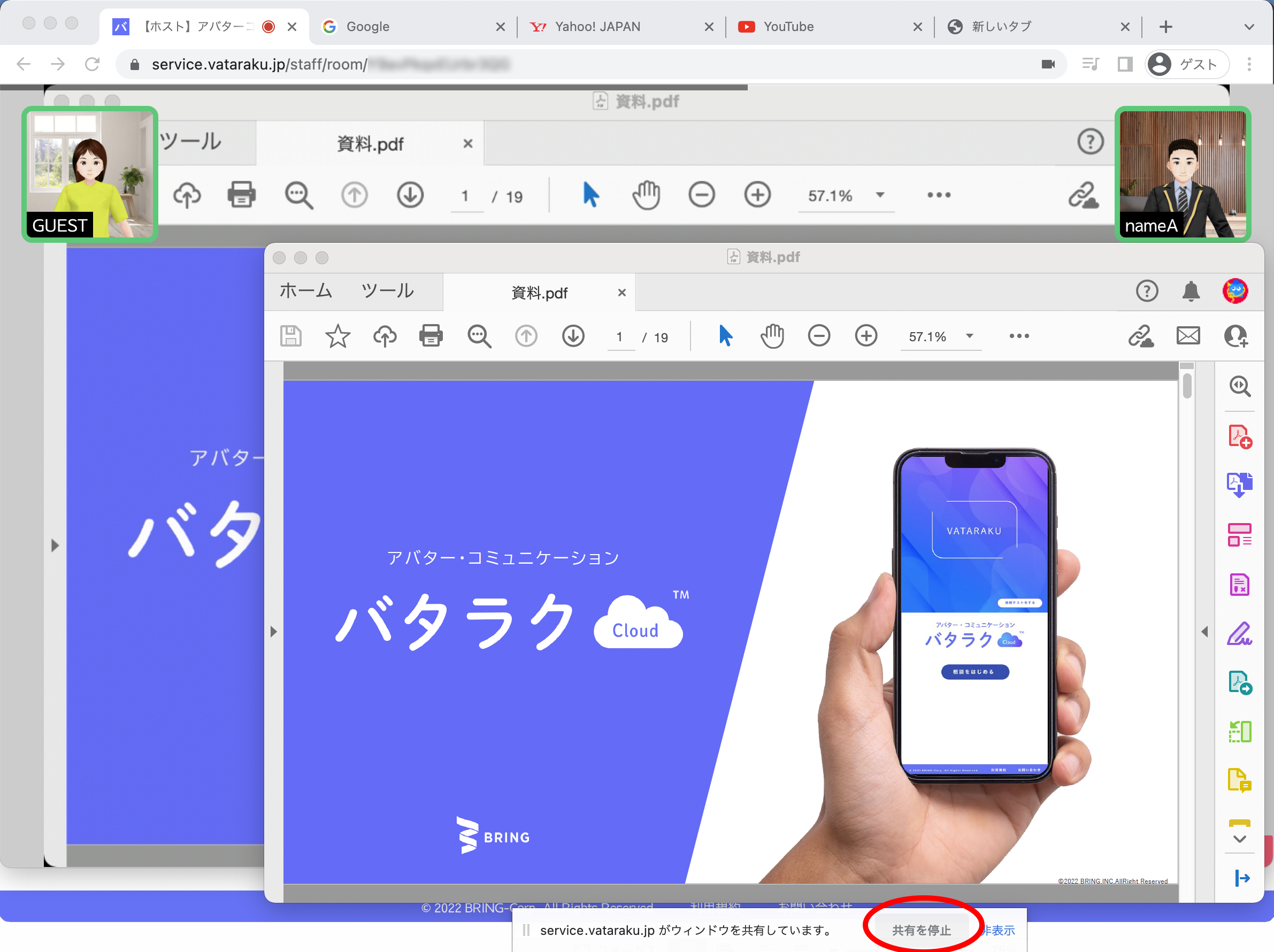
Task: Click the notification bell icon
Action: click(1191, 291)
